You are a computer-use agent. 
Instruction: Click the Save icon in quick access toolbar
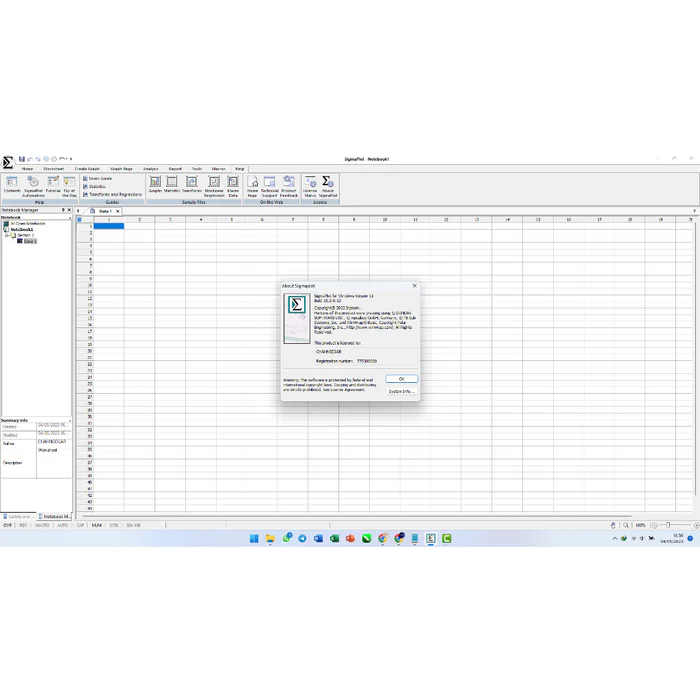click(21, 159)
